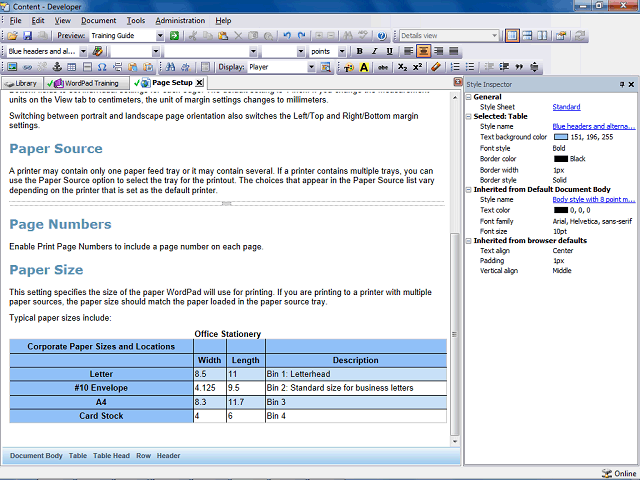Open the points units dropdown

point(342,51)
